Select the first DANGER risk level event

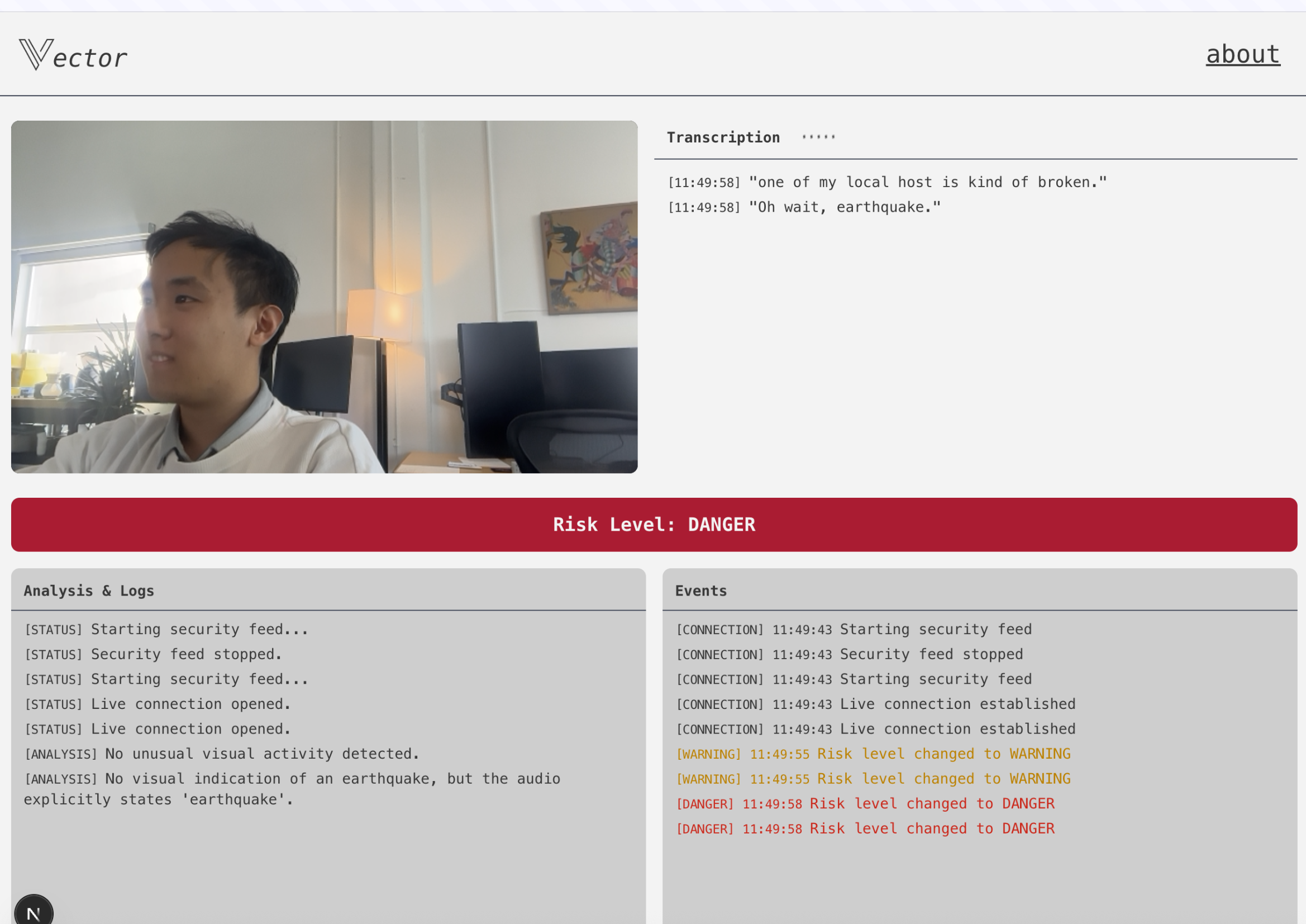[865, 803]
